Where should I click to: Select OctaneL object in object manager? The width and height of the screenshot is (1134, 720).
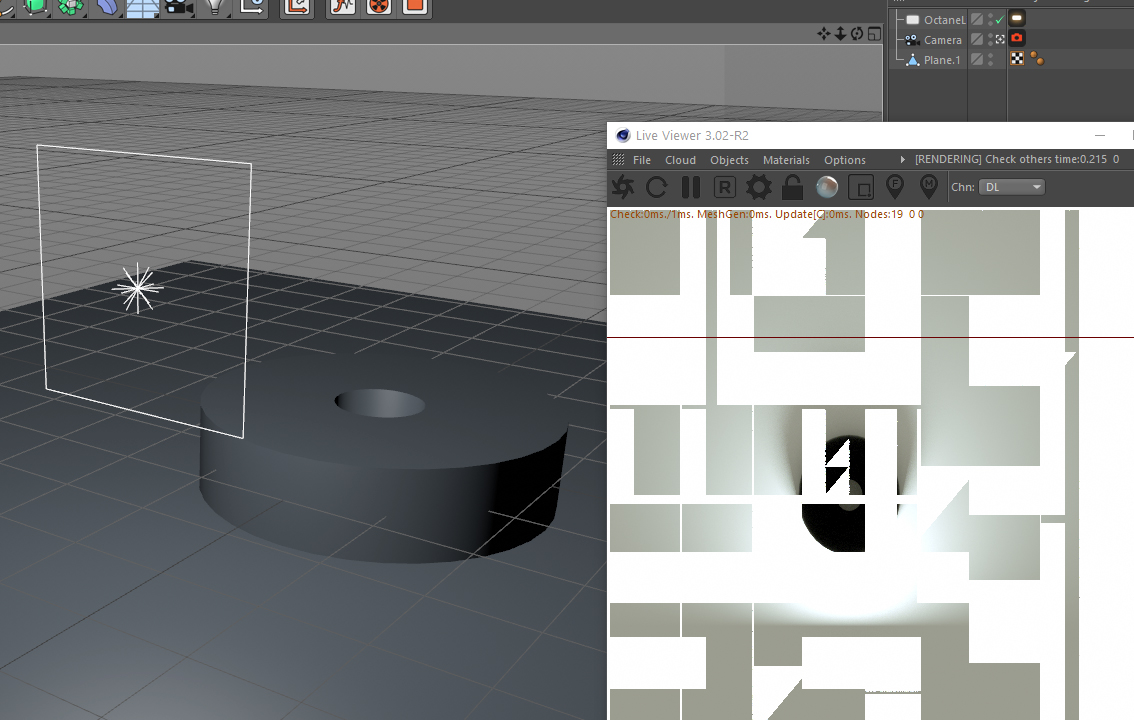[945, 20]
